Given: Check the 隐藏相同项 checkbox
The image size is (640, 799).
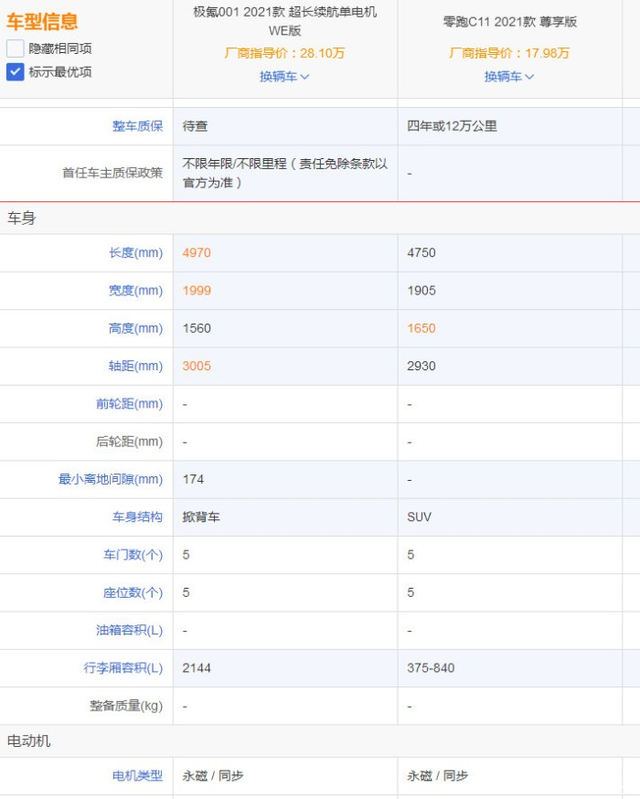Looking at the screenshot, I should pos(15,48).
